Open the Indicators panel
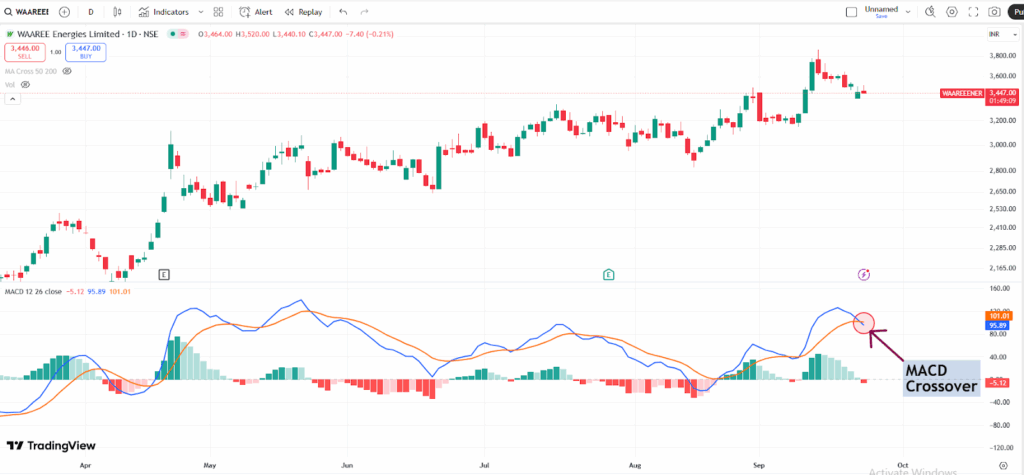1024x475 pixels. [161, 12]
